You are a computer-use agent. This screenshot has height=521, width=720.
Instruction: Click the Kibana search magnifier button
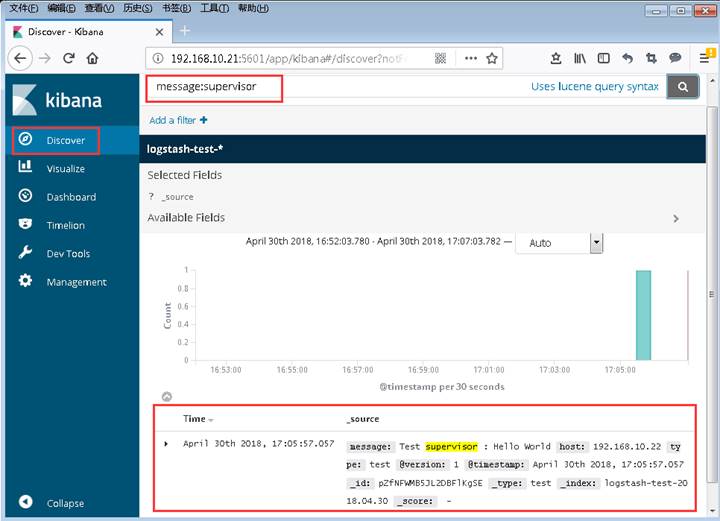pos(683,87)
